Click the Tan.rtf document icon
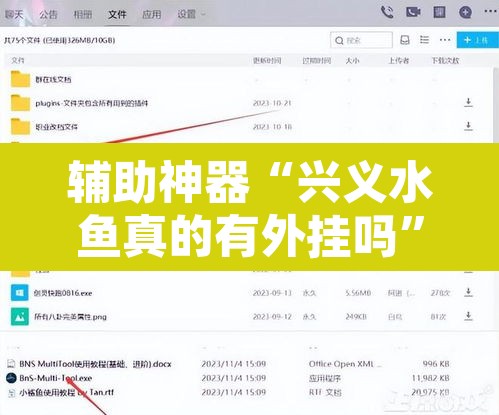Screen dimensions: 499x415 [11, 393]
